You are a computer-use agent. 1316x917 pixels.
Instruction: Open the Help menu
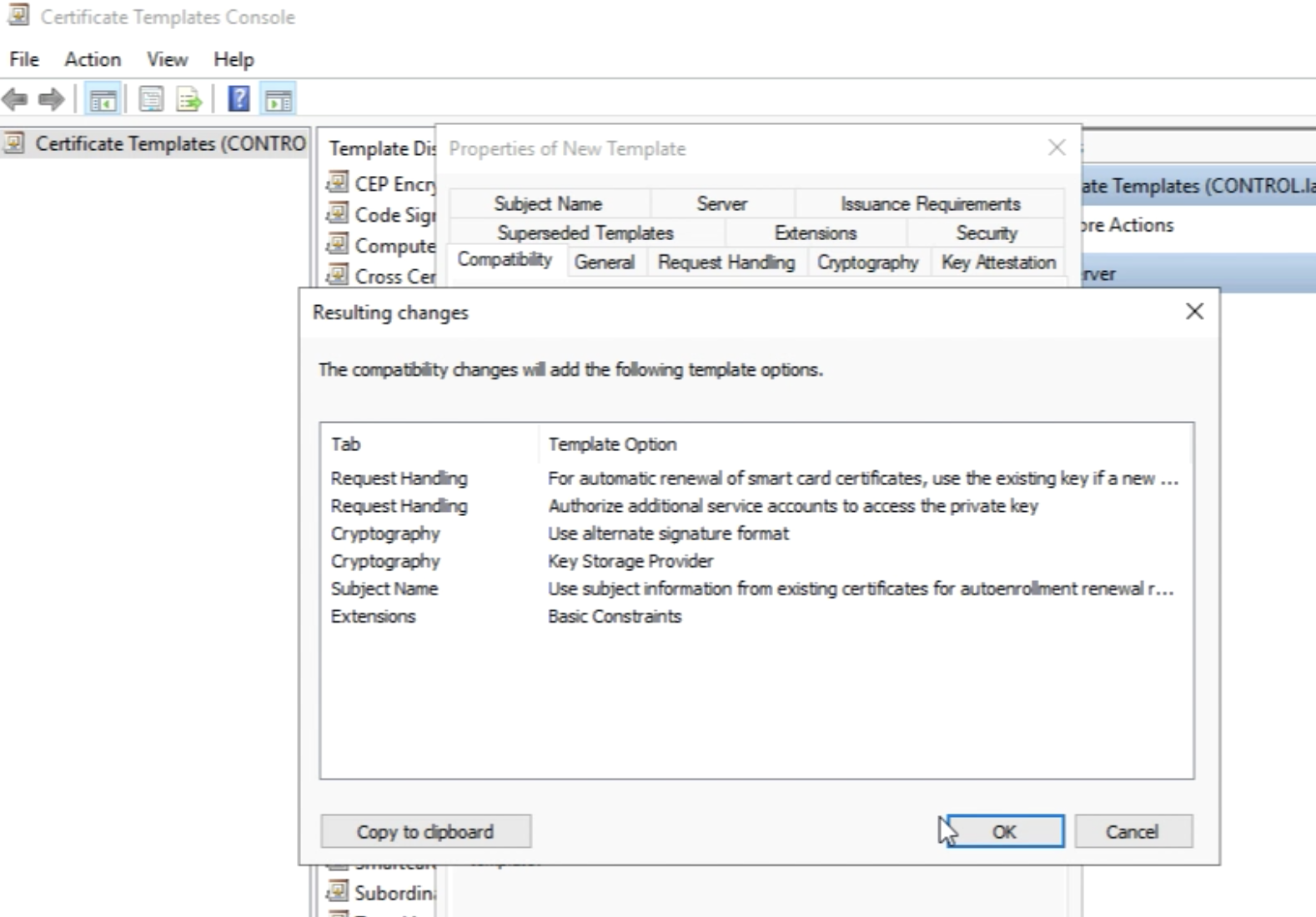coord(234,59)
